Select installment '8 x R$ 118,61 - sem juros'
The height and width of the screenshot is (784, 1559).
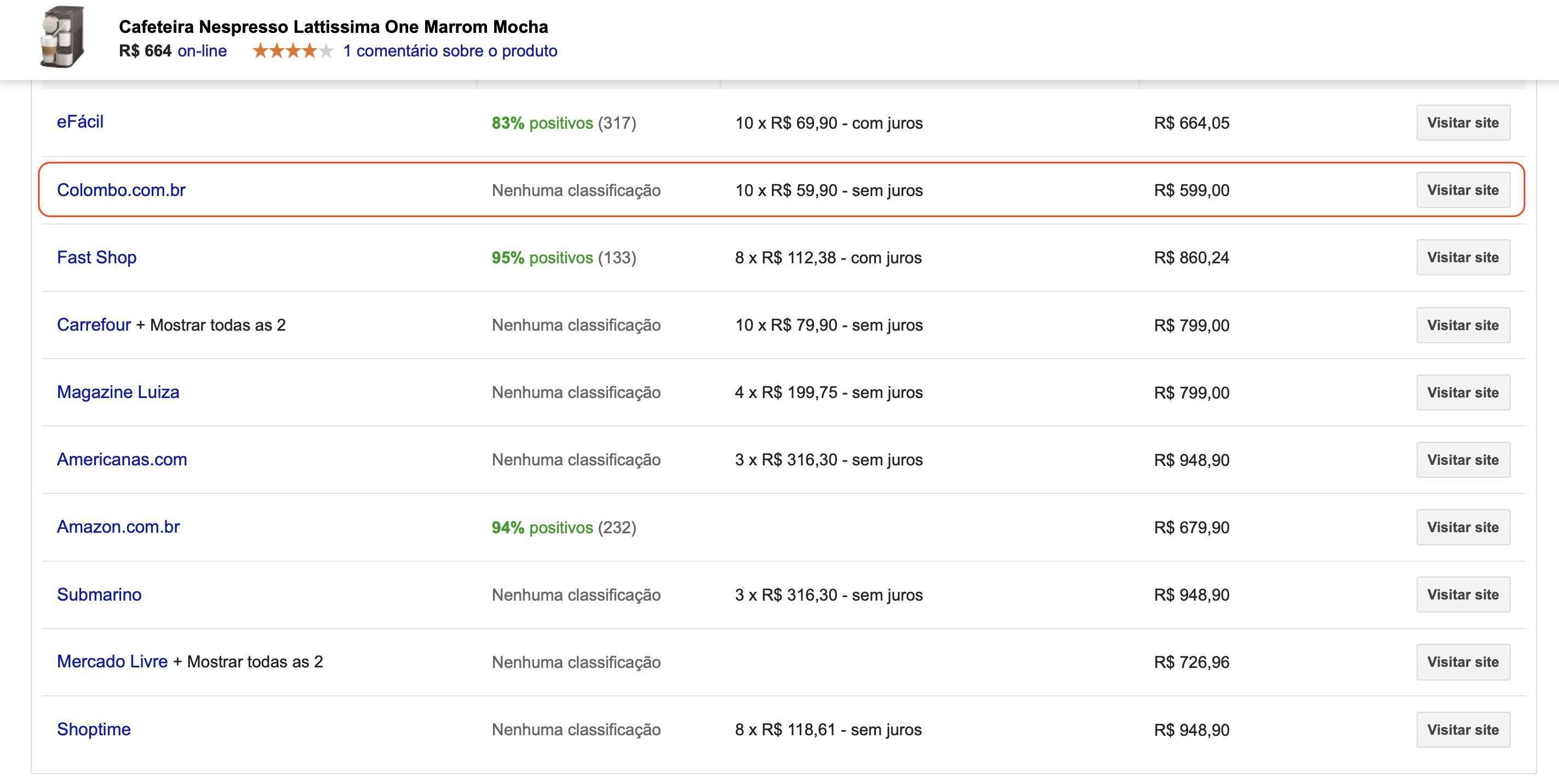[828, 730]
